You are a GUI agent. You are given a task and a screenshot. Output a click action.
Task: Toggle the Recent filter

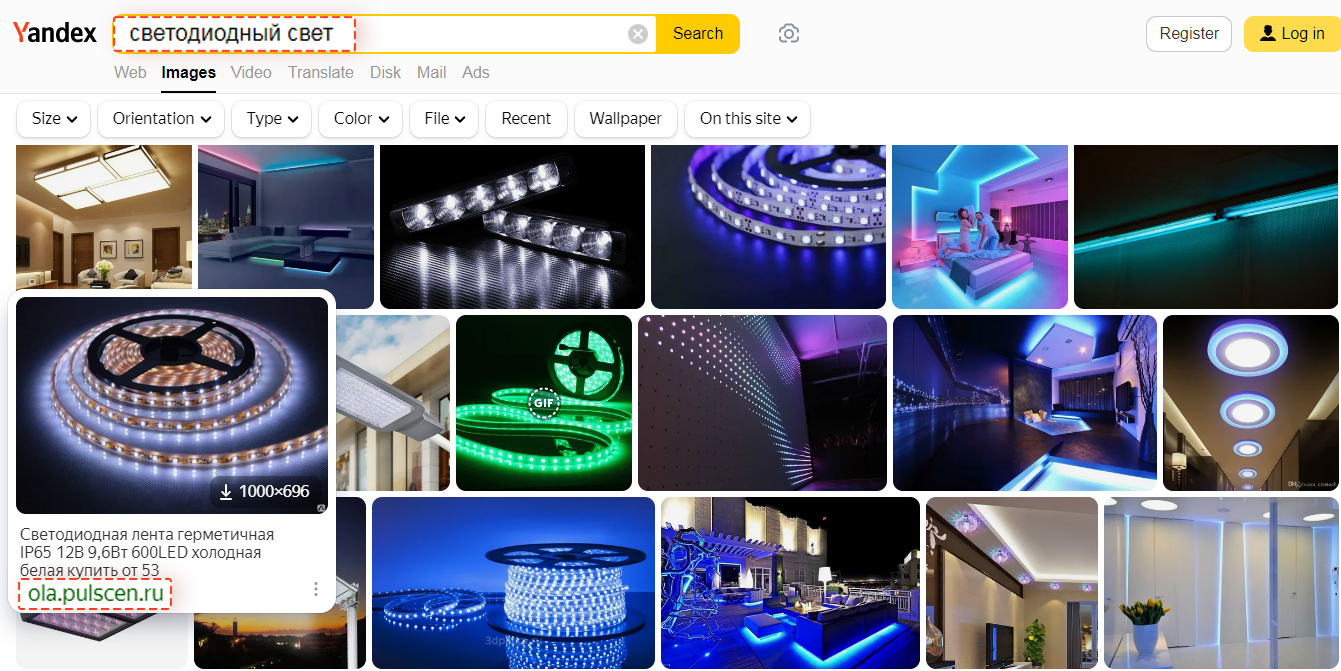tap(526, 119)
